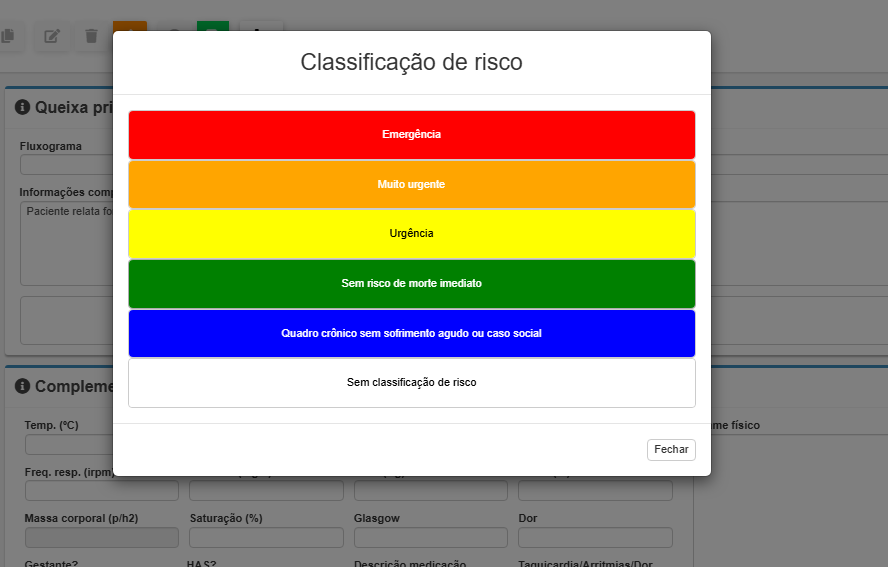This screenshot has height=567, width=888.
Task: Click the trash delete icon
Action: [91, 36]
